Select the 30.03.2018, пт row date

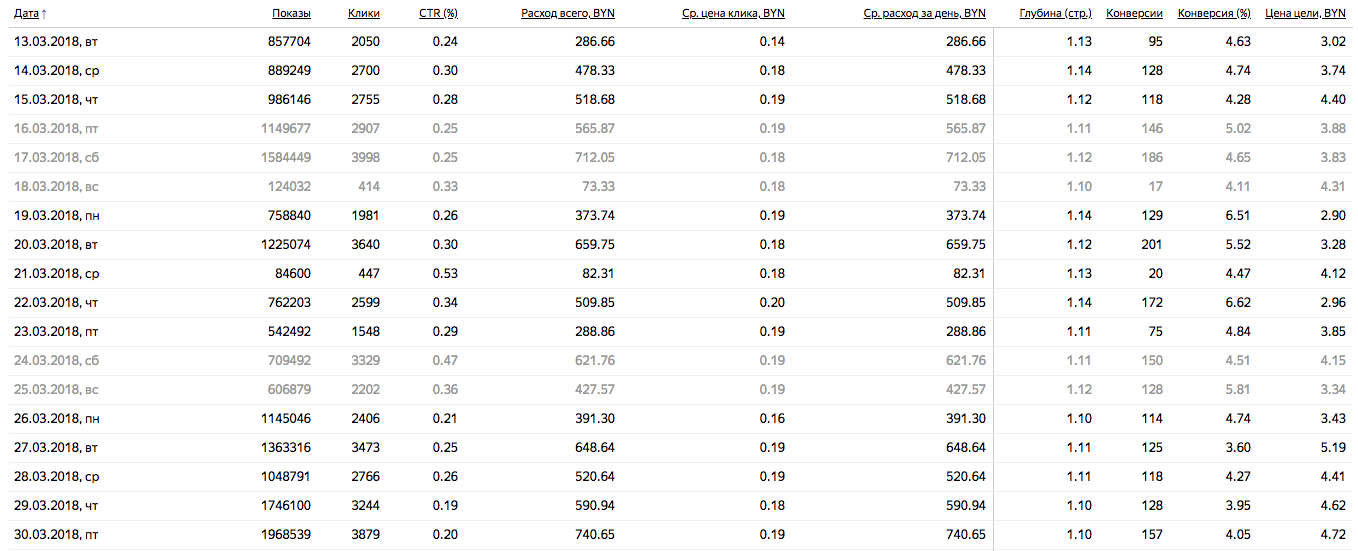click(56, 535)
